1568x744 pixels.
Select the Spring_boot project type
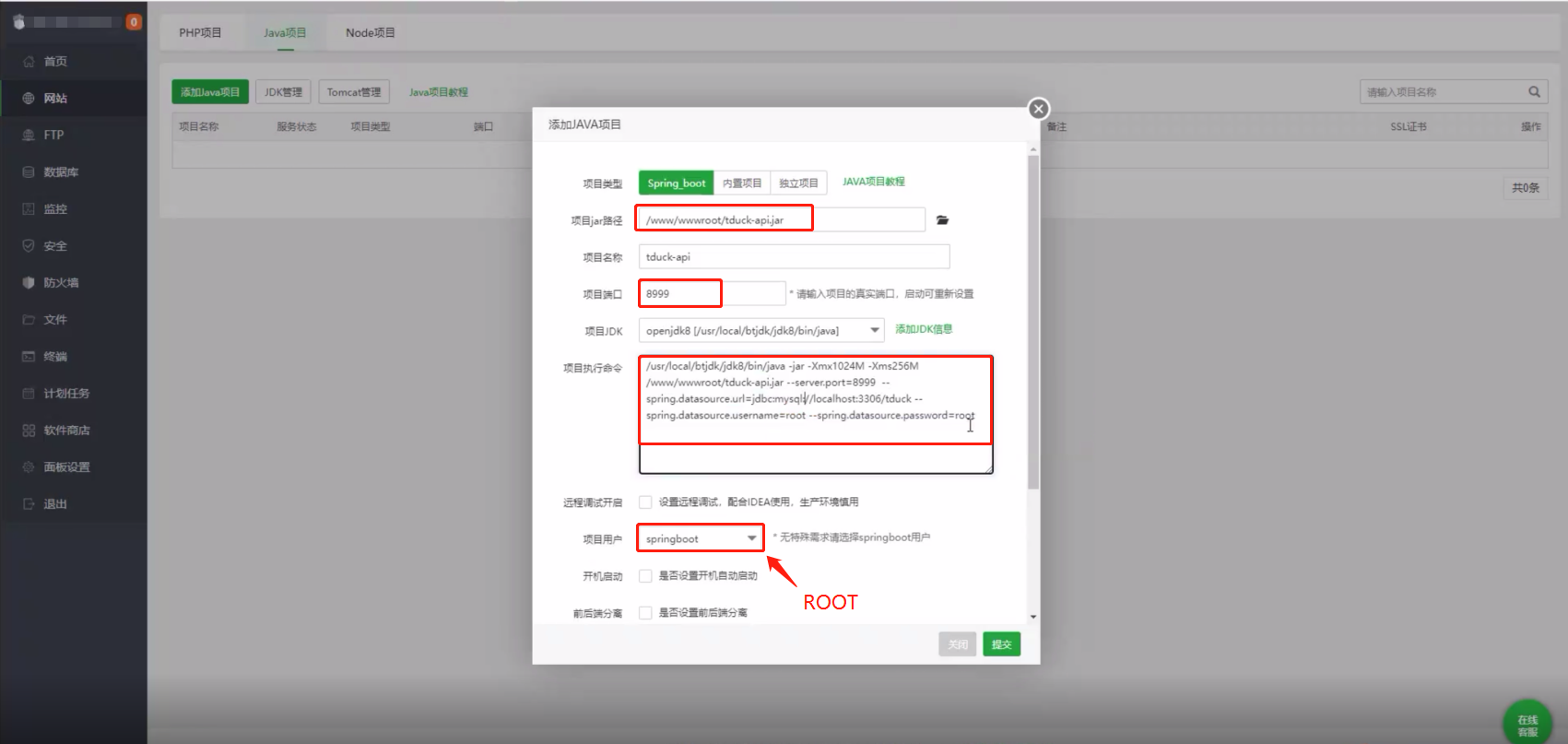[676, 183]
